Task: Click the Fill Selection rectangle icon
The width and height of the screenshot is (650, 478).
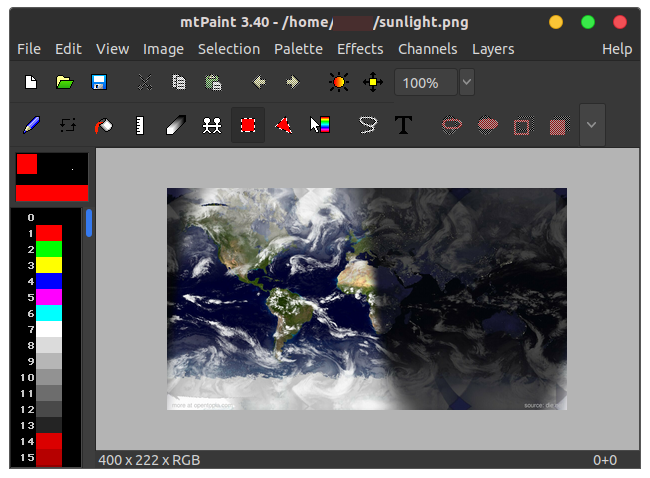Action: [558, 126]
